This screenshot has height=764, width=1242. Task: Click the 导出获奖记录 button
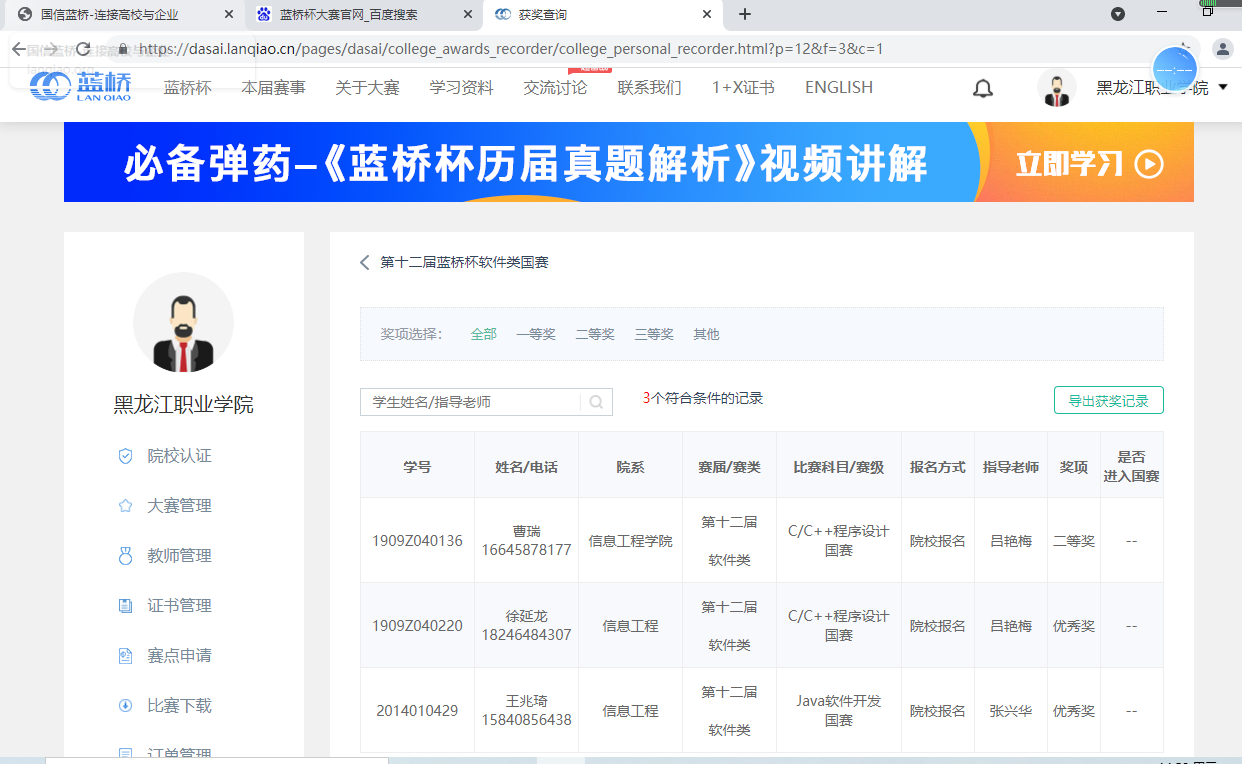tap(1108, 400)
